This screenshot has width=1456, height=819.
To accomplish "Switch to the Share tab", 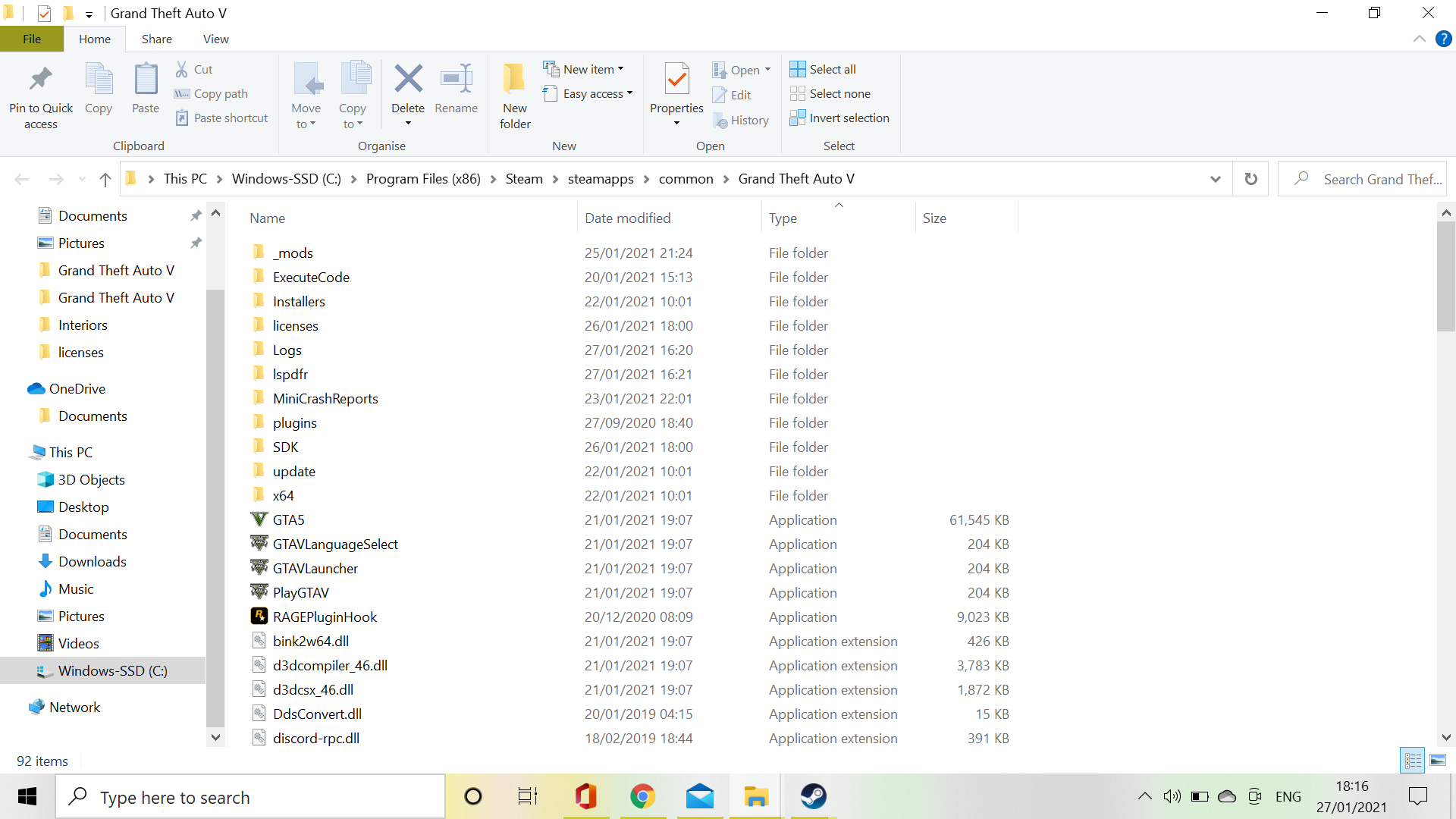I will [x=156, y=39].
